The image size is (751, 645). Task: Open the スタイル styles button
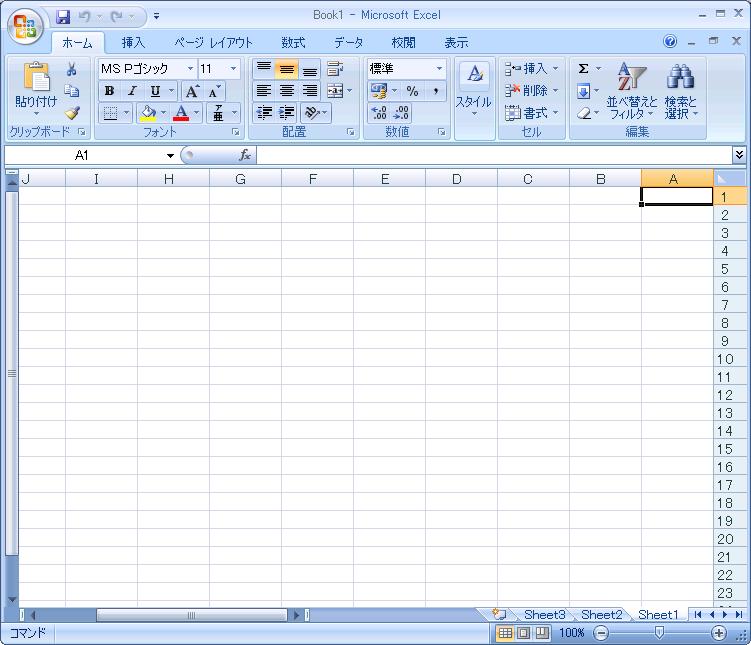[474, 90]
